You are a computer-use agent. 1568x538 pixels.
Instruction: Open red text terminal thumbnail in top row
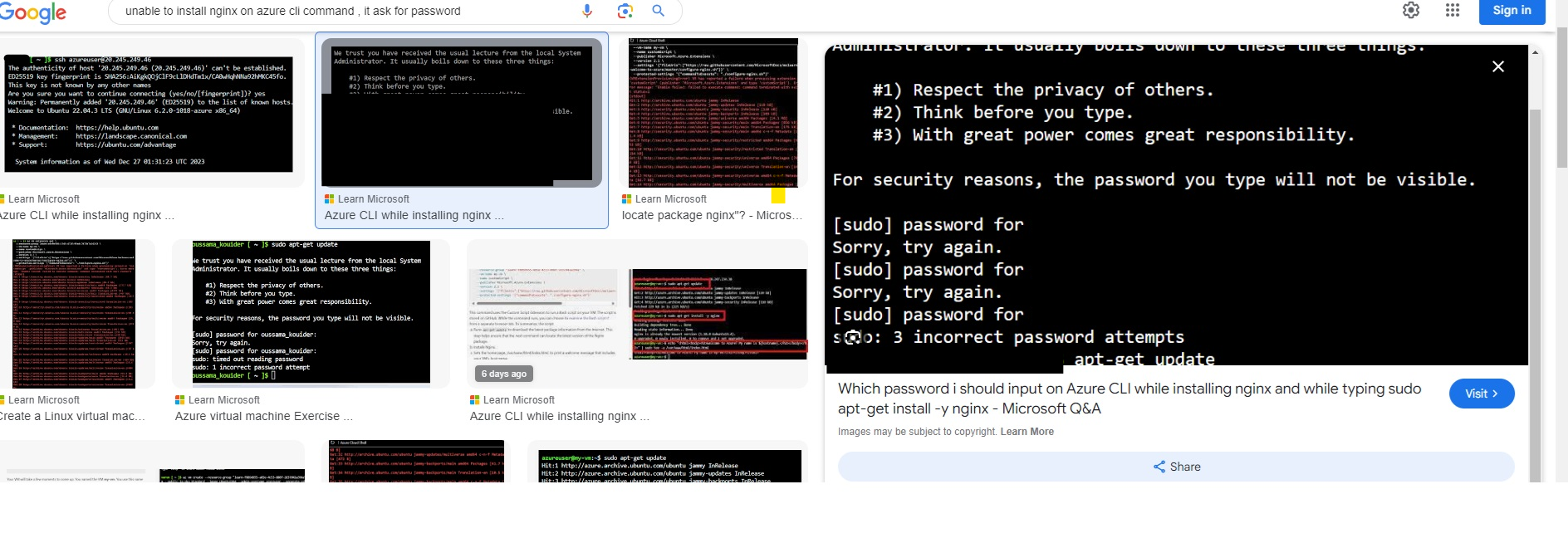(x=713, y=112)
